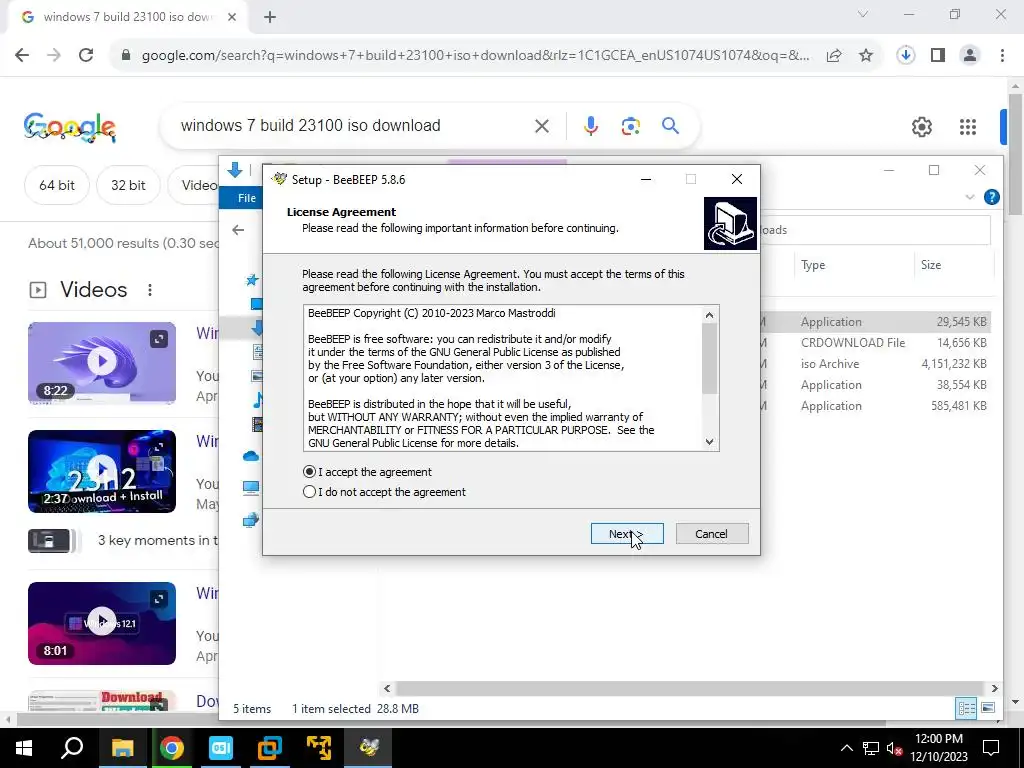Click the Network icon in Explorer sidebar
This screenshot has width=1024, height=768.
(251, 520)
